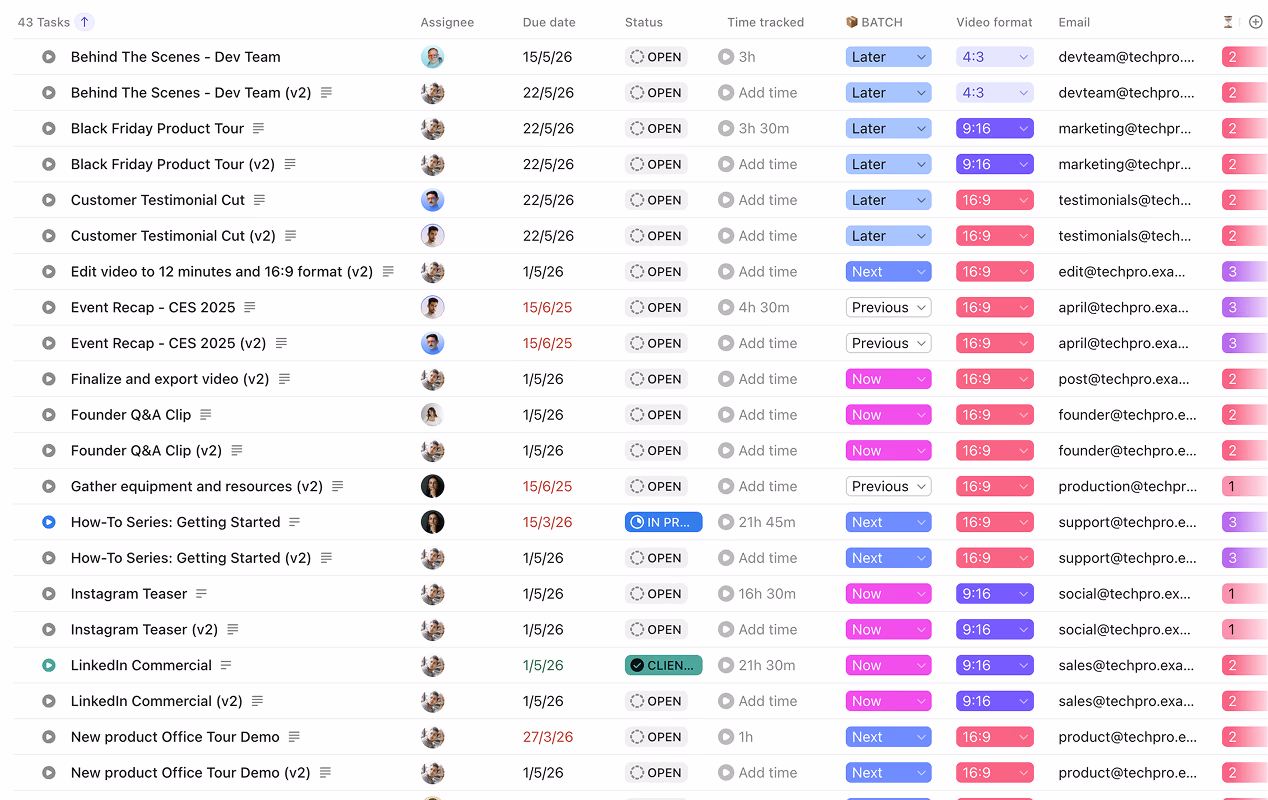Open 9:16 format dropdown for LinkedIn Commercial (v2)
The image size is (1268, 800).
pos(994,701)
